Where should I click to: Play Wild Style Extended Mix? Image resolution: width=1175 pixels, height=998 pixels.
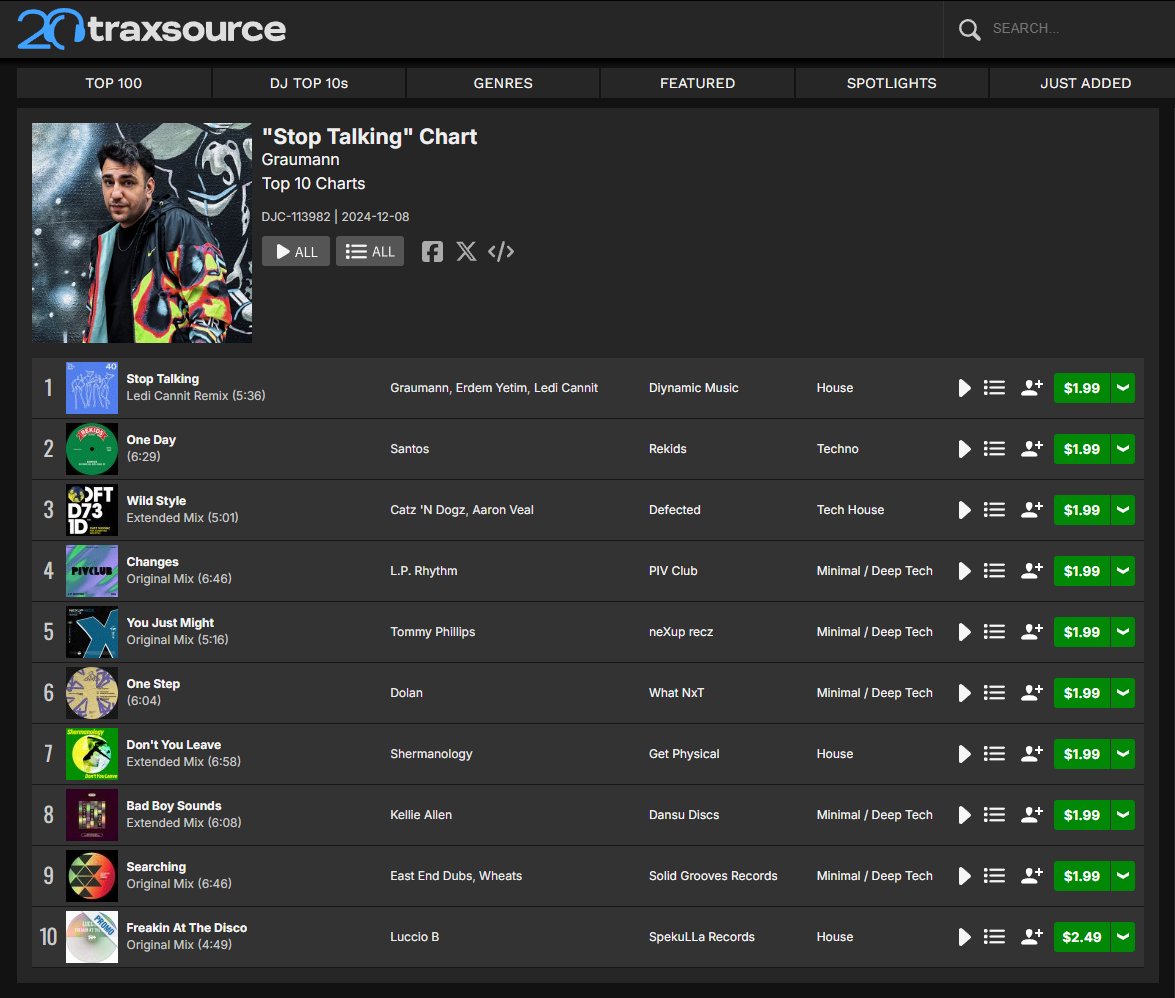pos(964,510)
